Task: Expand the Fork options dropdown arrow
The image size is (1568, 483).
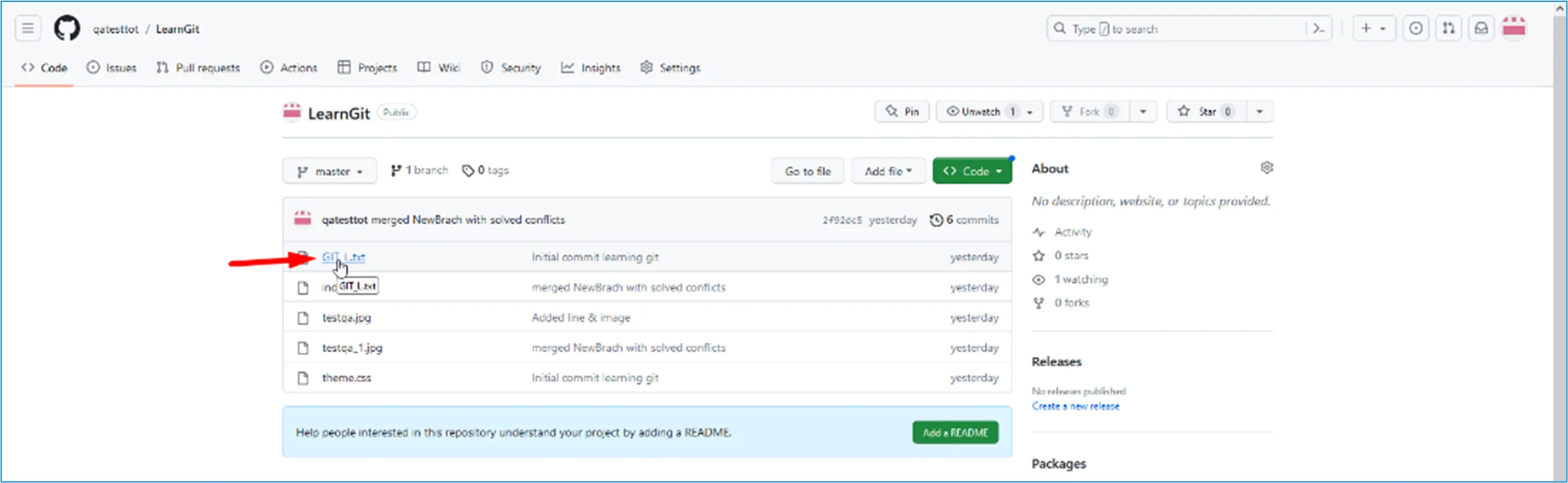Action: (x=1143, y=112)
